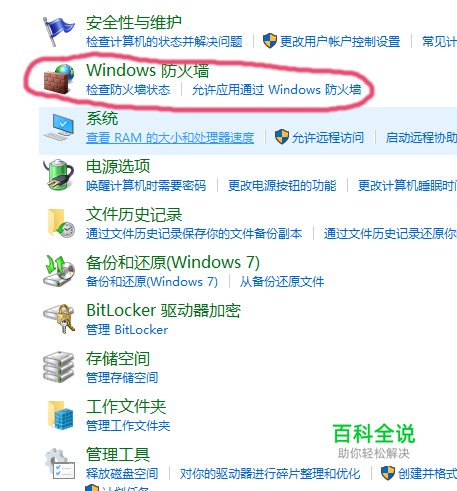
Task: Click the File History folder clock icon
Action: point(61,223)
